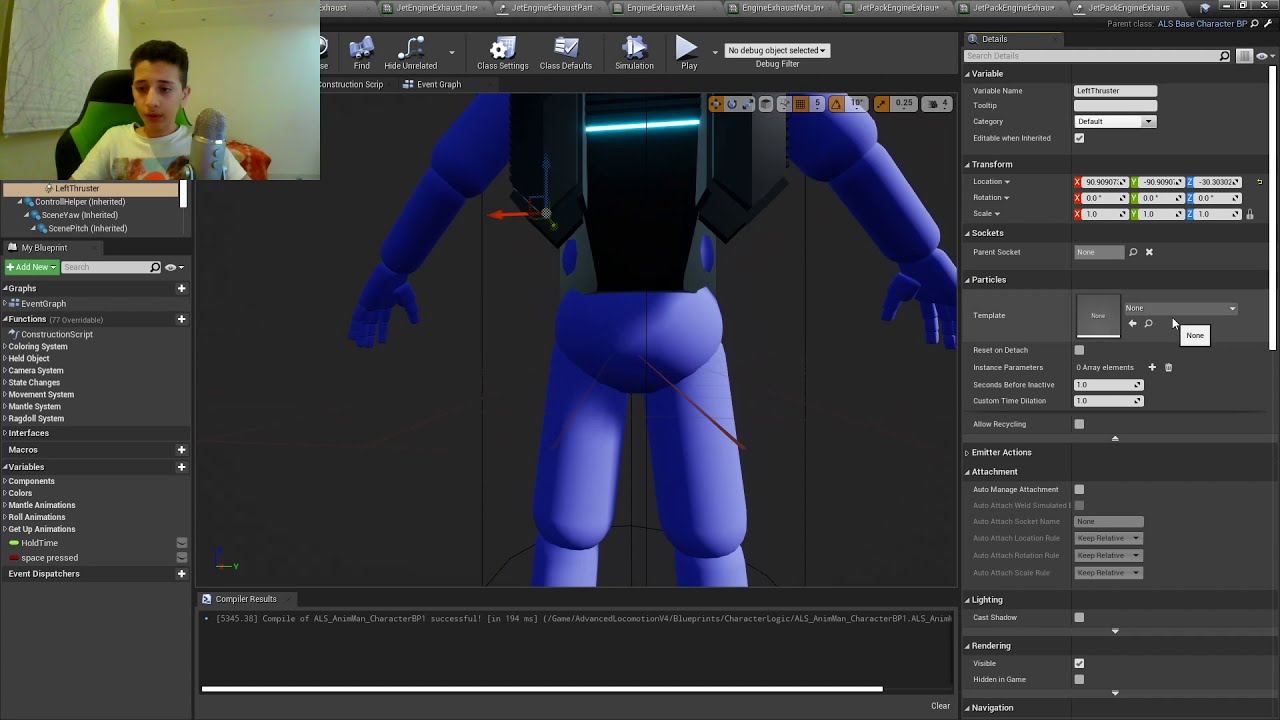Image resolution: width=1280 pixels, height=720 pixels.
Task: Add a new graph with plus icon
Action: coord(181,288)
